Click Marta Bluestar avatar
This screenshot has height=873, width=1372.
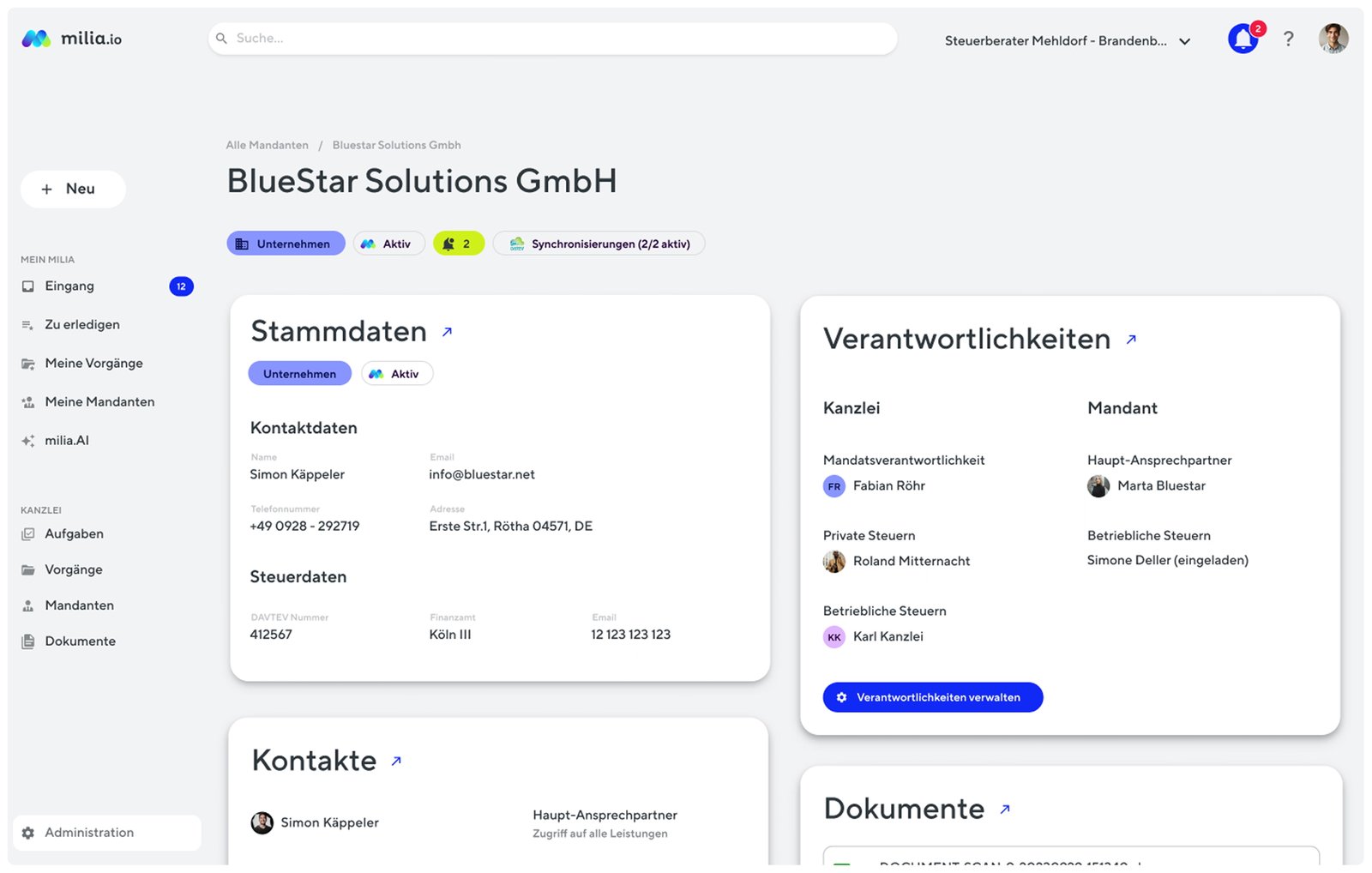click(x=1098, y=486)
